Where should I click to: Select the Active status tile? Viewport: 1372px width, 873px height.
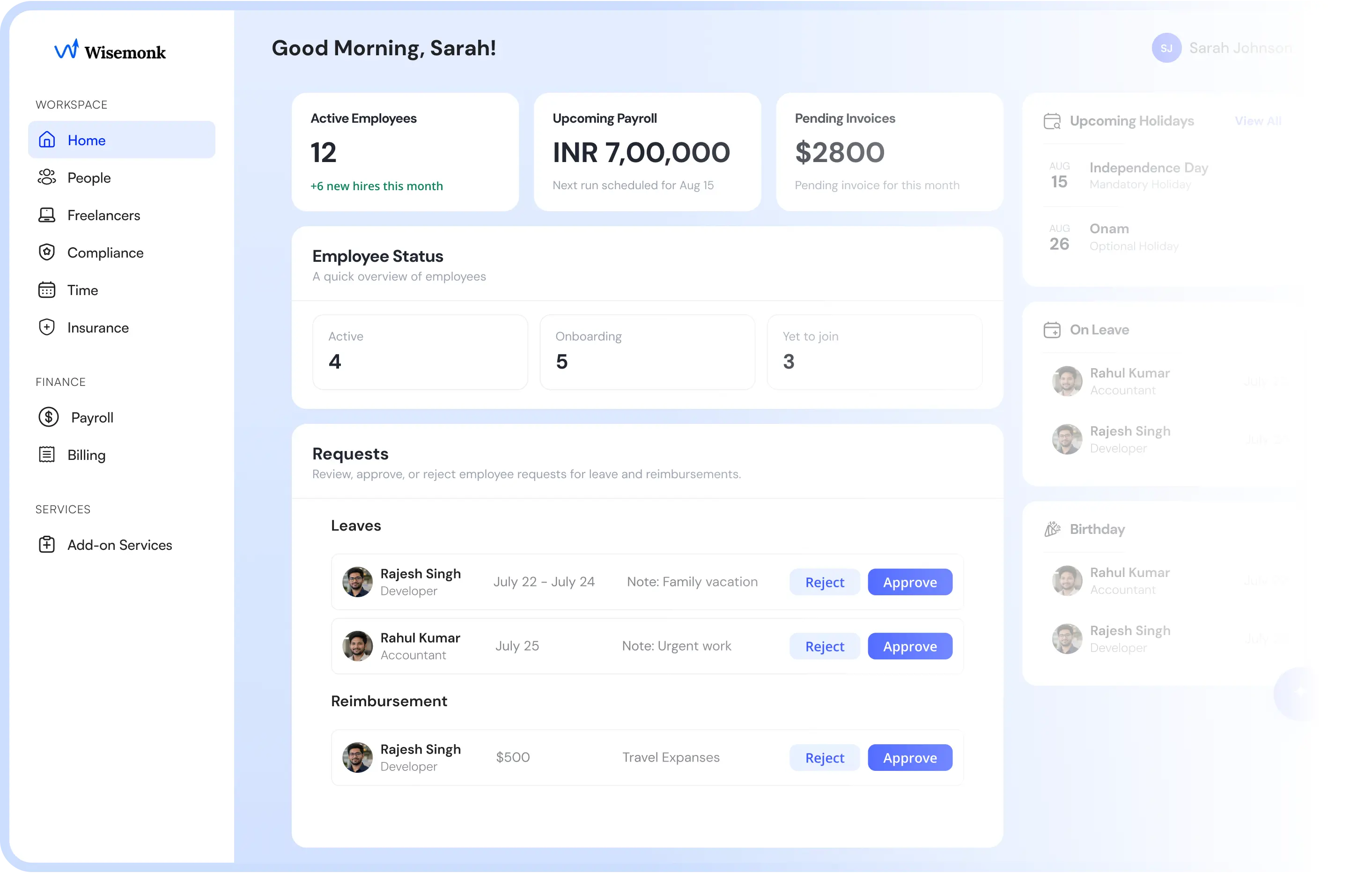[420, 352]
